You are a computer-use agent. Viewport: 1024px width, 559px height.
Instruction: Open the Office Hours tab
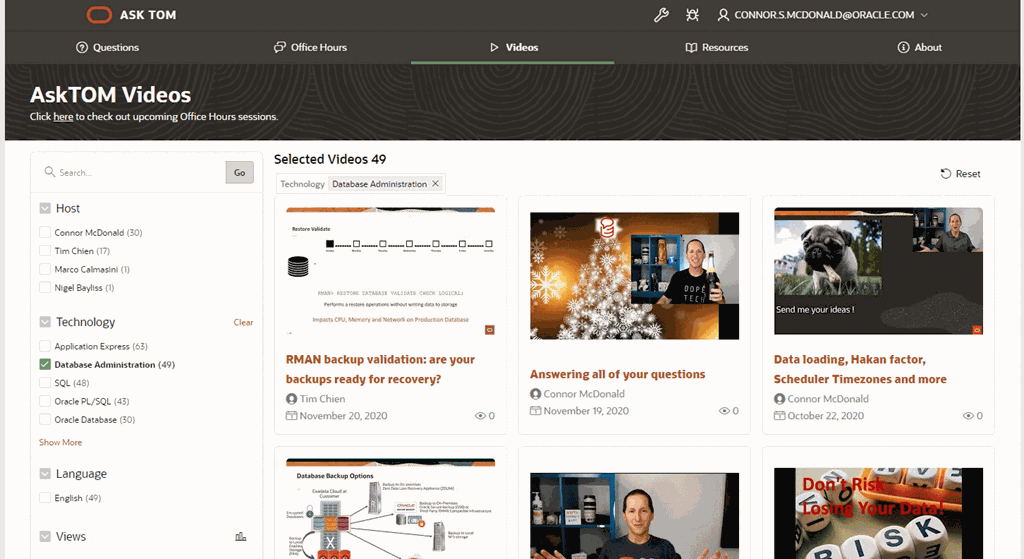click(310, 47)
